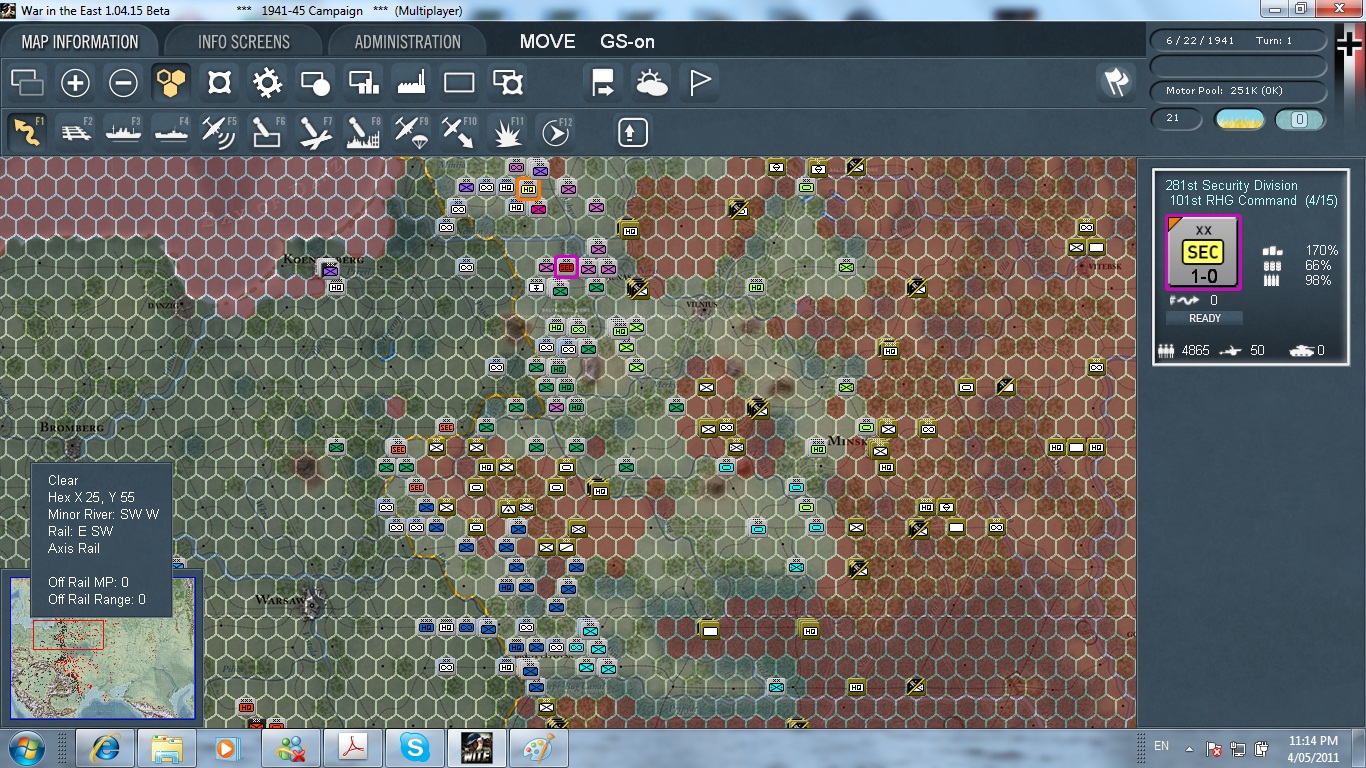Click the rectangle-with-bars icon in the toolbar
The height and width of the screenshot is (768, 1366).
(x=363, y=82)
